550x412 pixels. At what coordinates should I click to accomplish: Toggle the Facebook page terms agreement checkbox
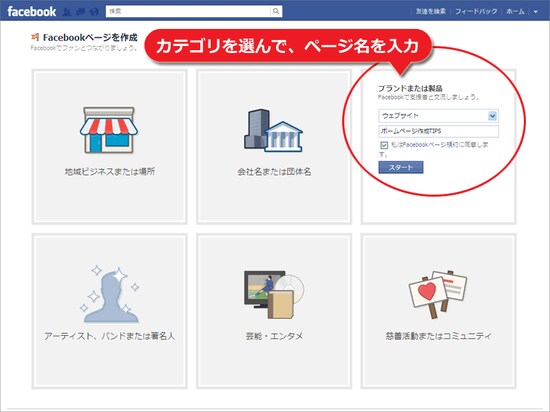(x=384, y=145)
